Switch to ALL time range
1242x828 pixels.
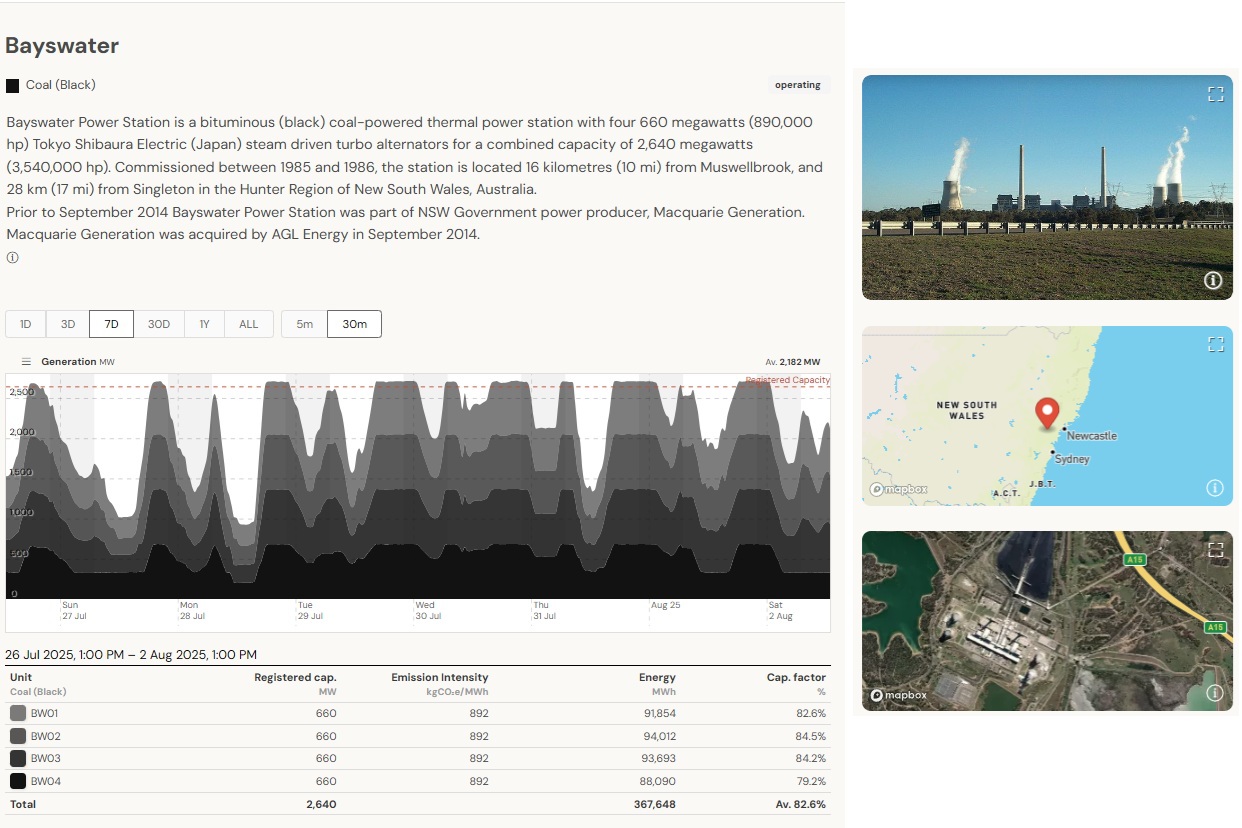coord(249,324)
